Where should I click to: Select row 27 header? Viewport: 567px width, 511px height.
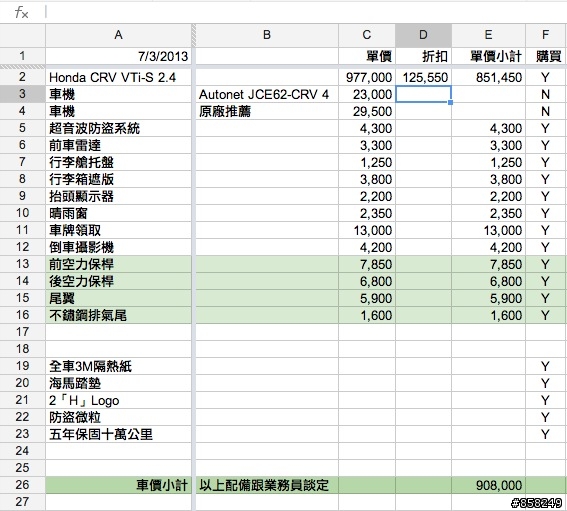[22, 502]
